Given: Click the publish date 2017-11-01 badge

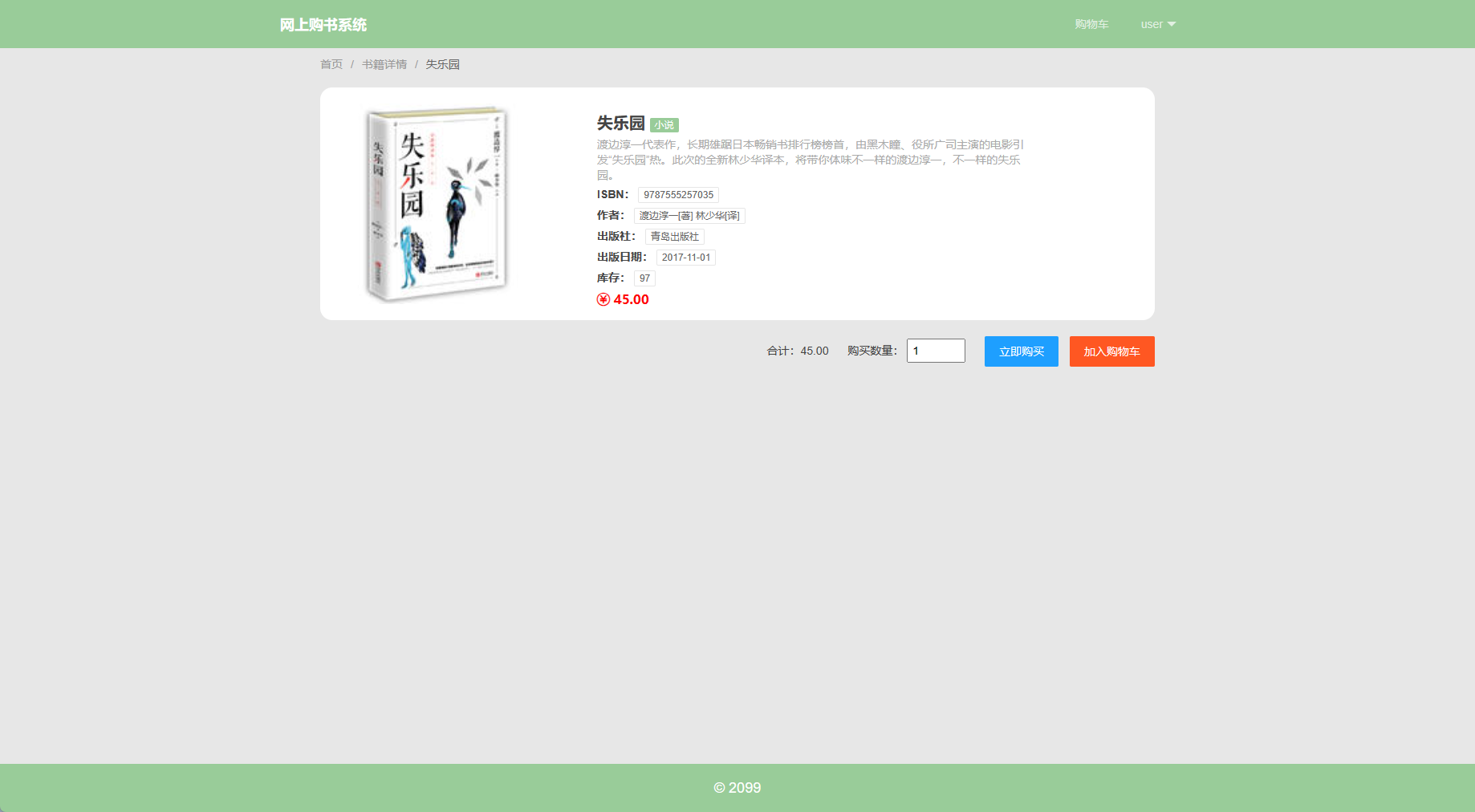Looking at the screenshot, I should pyautogui.click(x=685, y=257).
